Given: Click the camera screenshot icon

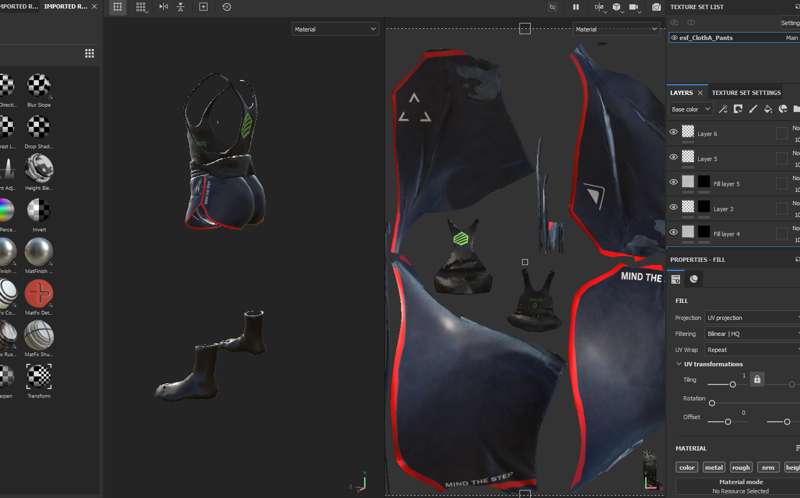Looking at the screenshot, I should click(x=656, y=7).
